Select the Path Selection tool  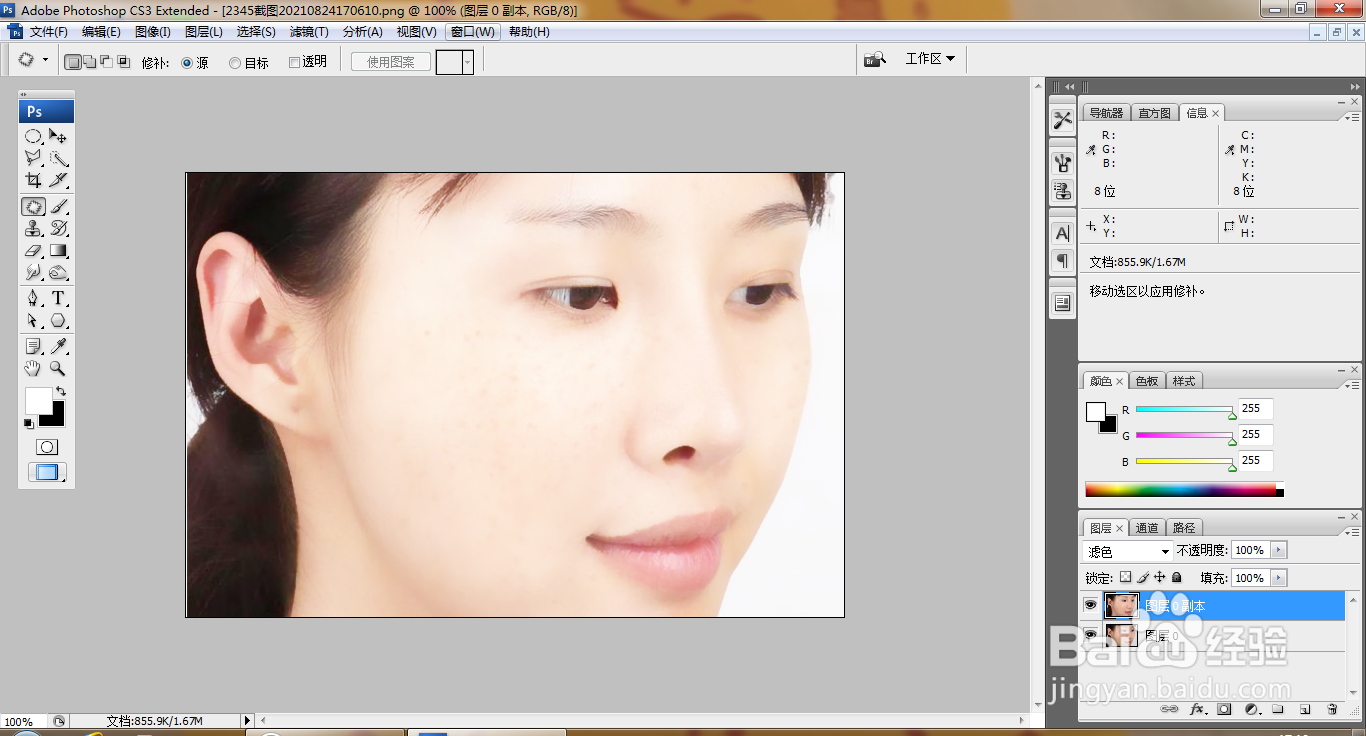33,321
